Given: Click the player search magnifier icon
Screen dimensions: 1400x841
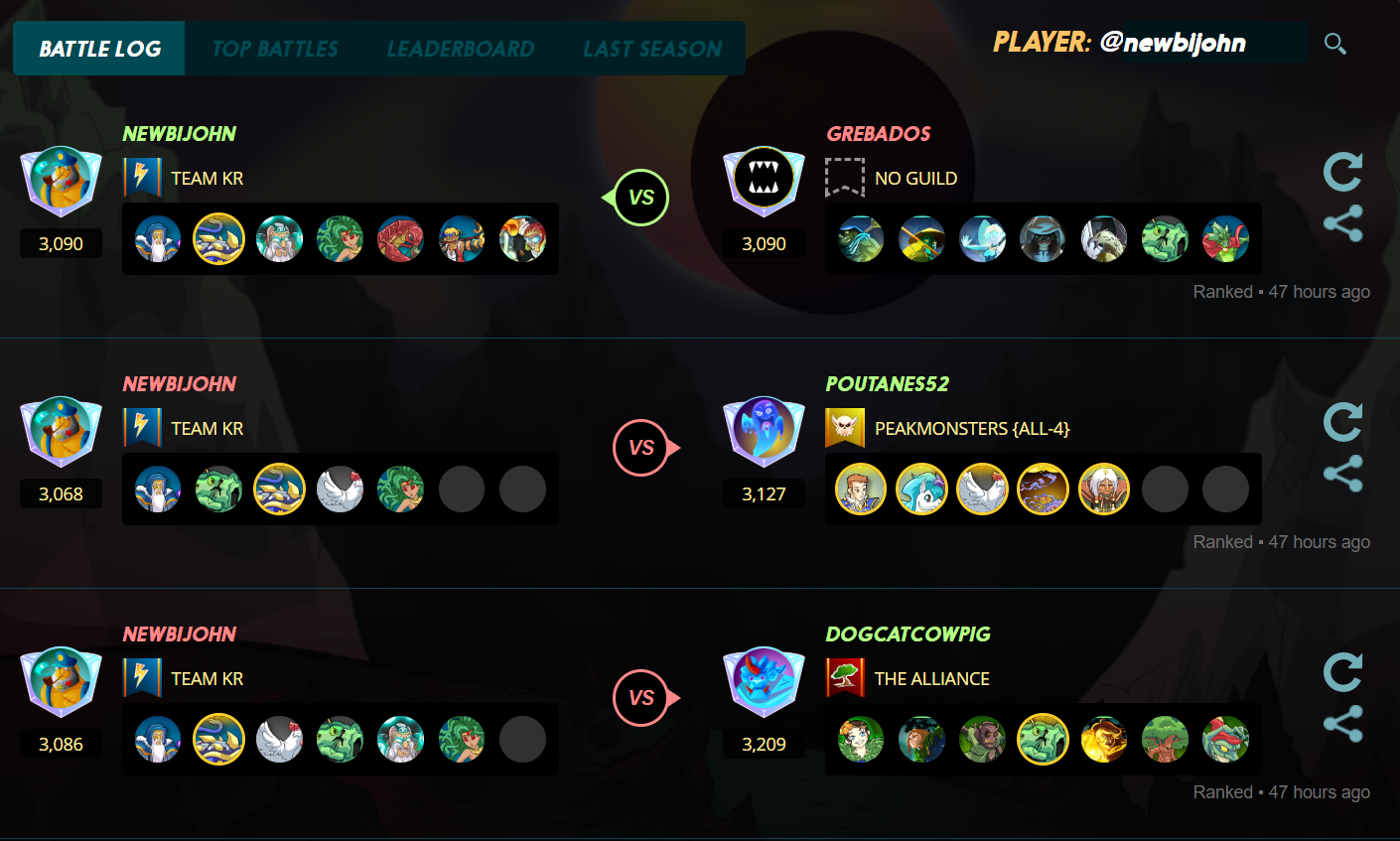Looking at the screenshot, I should click(x=1335, y=44).
